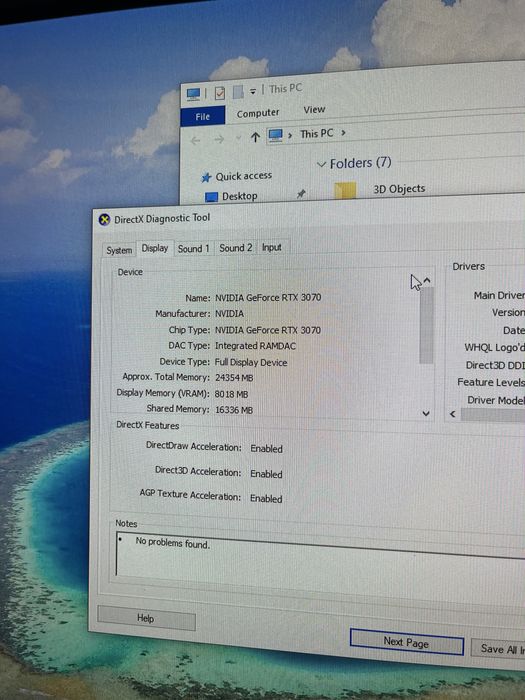The height and width of the screenshot is (700, 525).
Task: Click AGP Texture Acceleration Enabled value
Action: pos(266,499)
